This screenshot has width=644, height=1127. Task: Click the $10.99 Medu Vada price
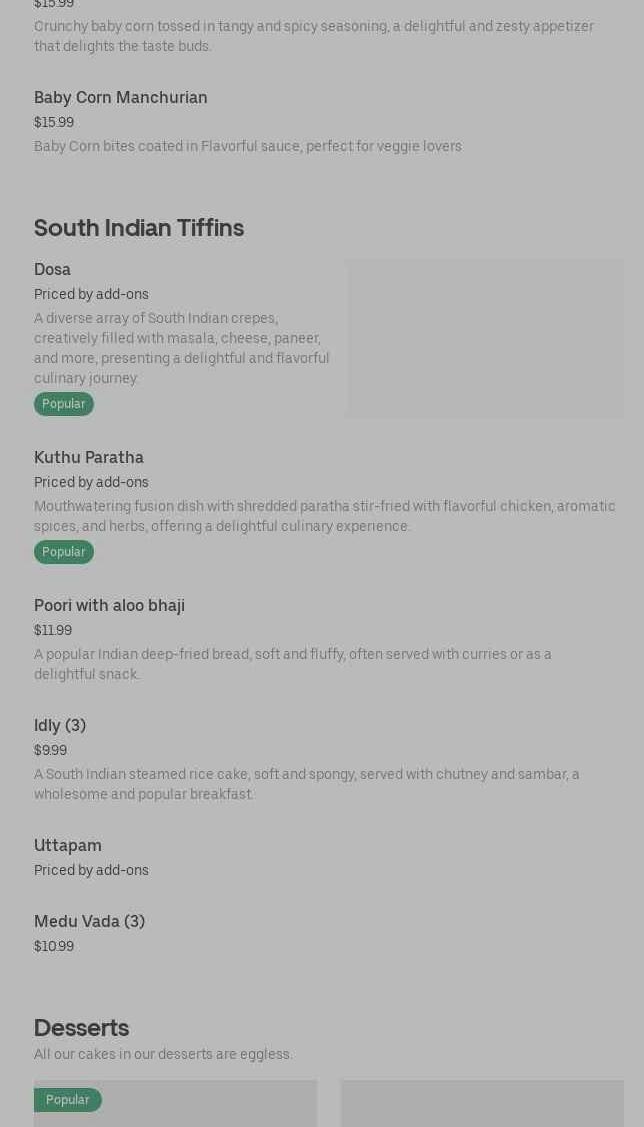[54, 946]
